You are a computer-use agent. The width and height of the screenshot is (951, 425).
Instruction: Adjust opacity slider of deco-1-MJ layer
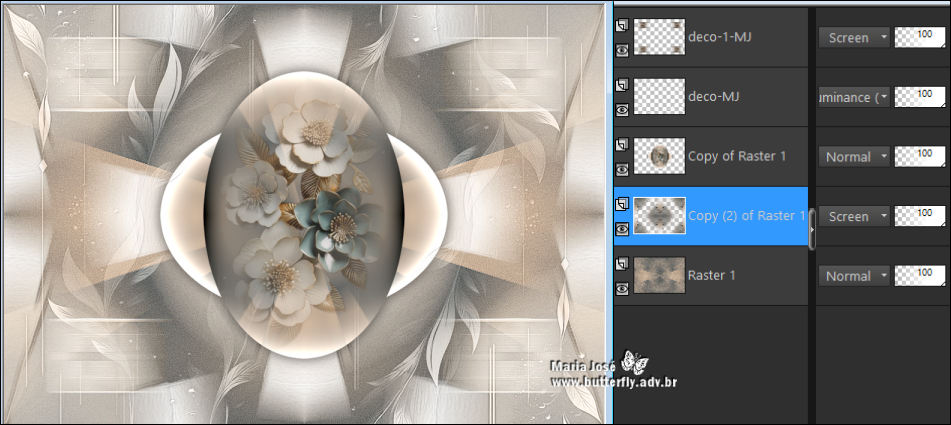pyautogui.click(x=919, y=38)
